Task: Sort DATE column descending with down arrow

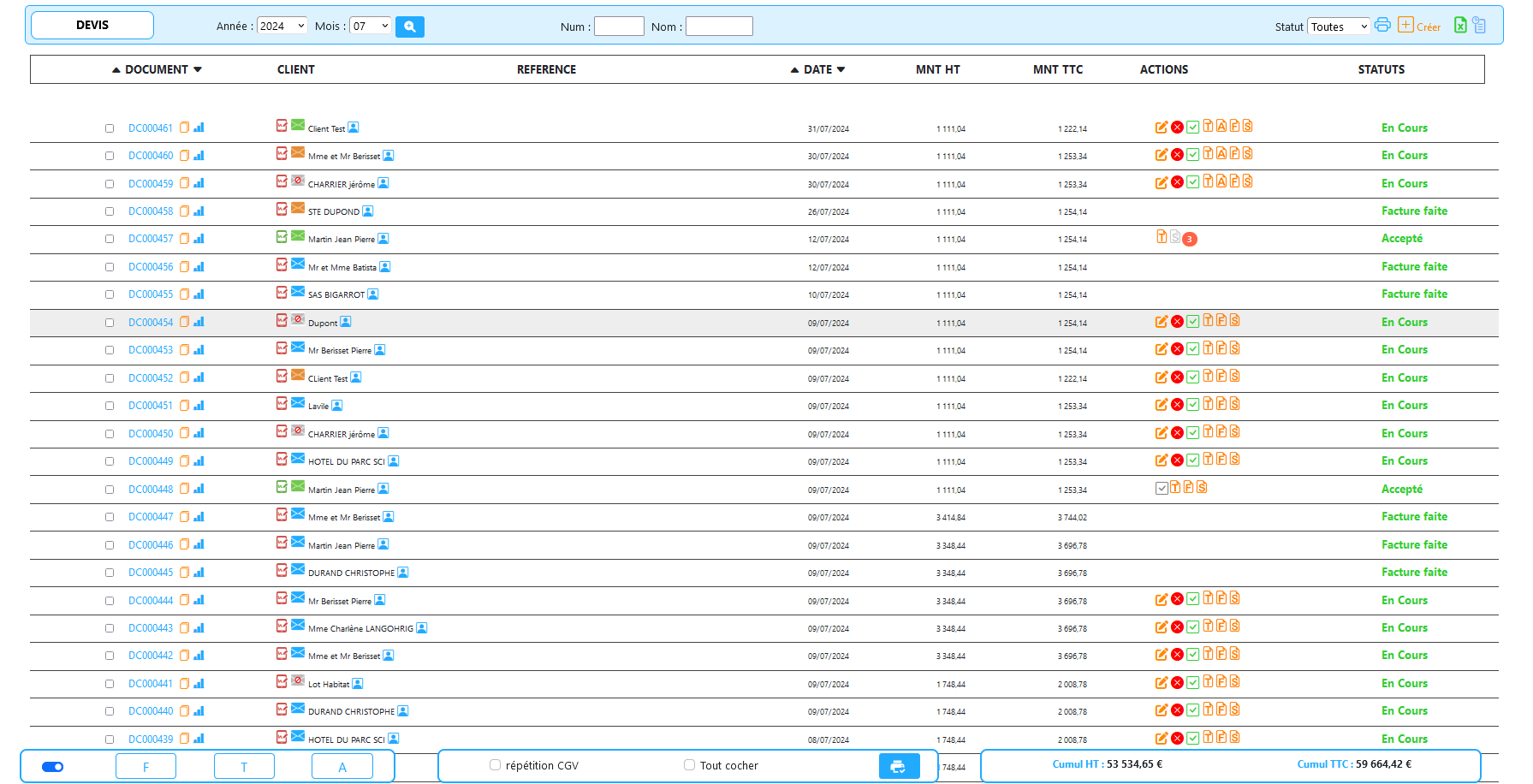Action: coord(841,70)
